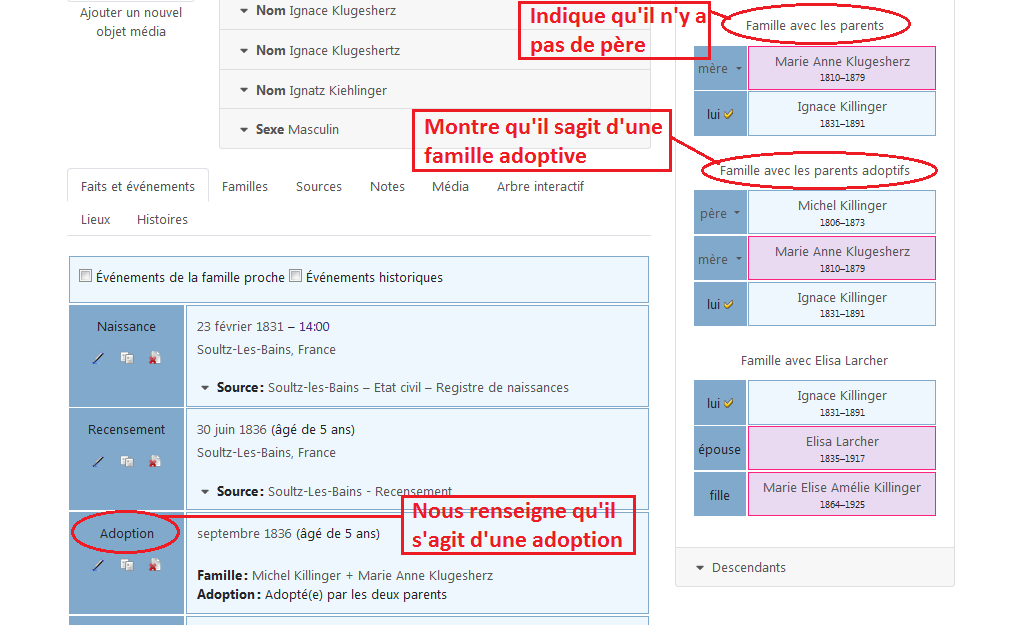The image size is (1020, 625).
Task: Copy the Naissance event
Action: click(126, 358)
